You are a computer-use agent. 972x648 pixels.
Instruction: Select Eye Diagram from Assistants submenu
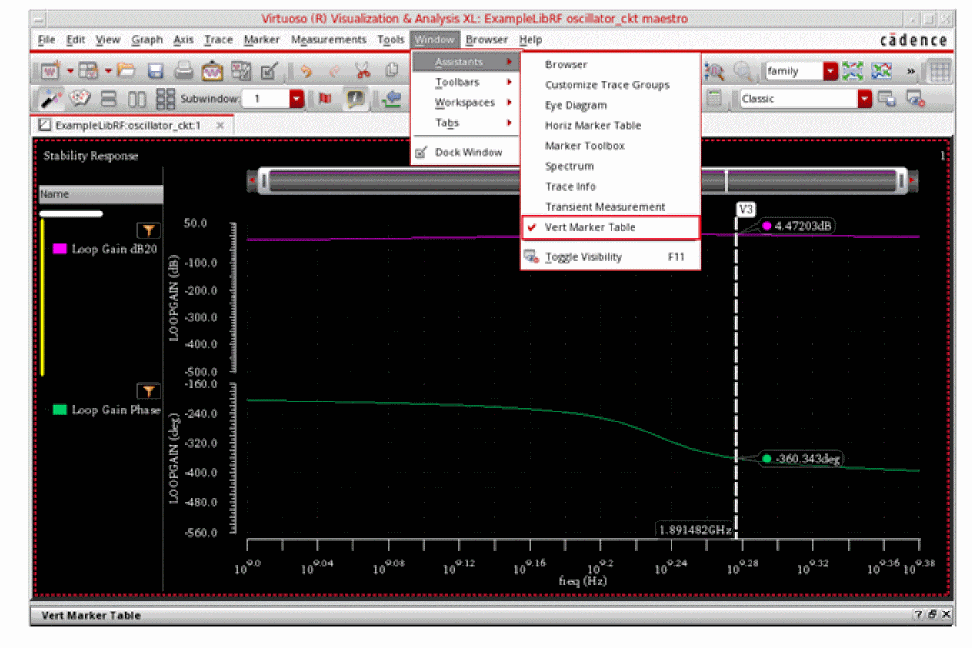pos(575,105)
